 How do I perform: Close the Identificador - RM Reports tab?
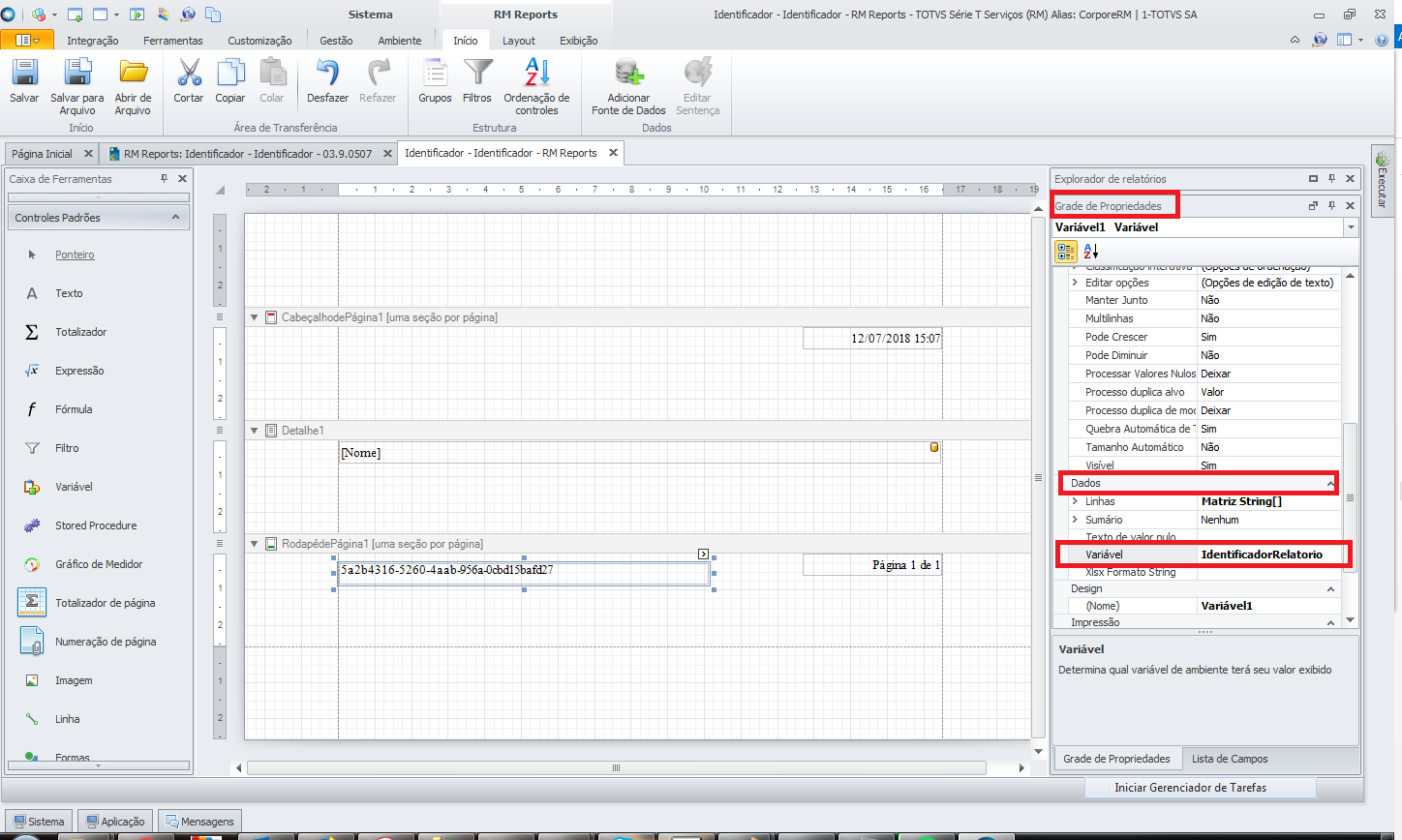[x=613, y=153]
